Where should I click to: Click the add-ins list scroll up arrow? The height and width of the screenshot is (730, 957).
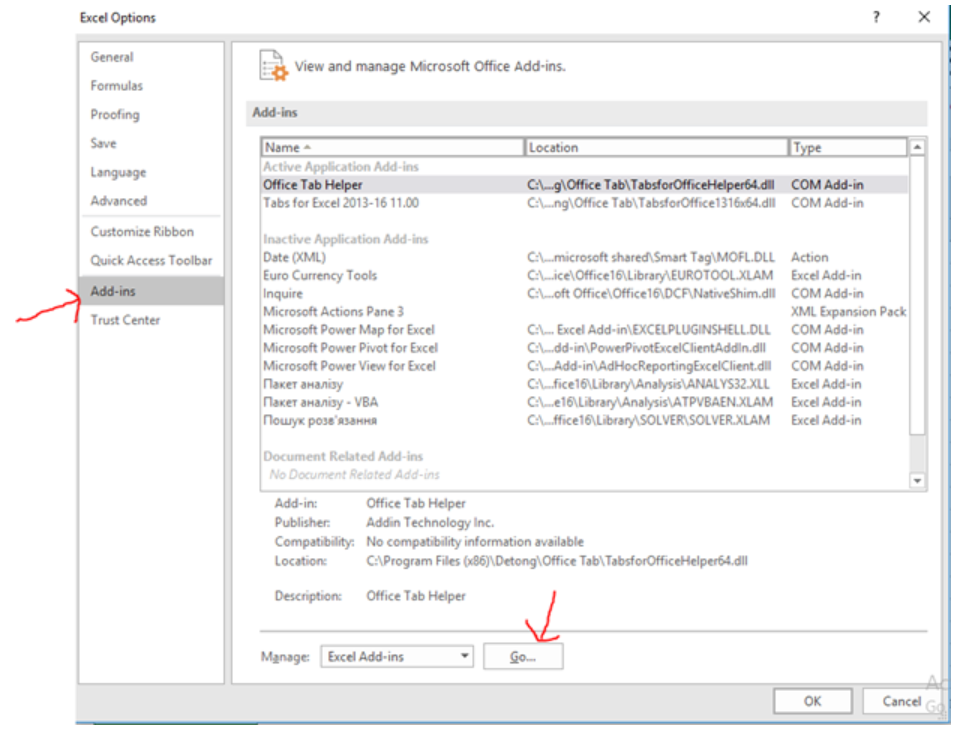917,147
